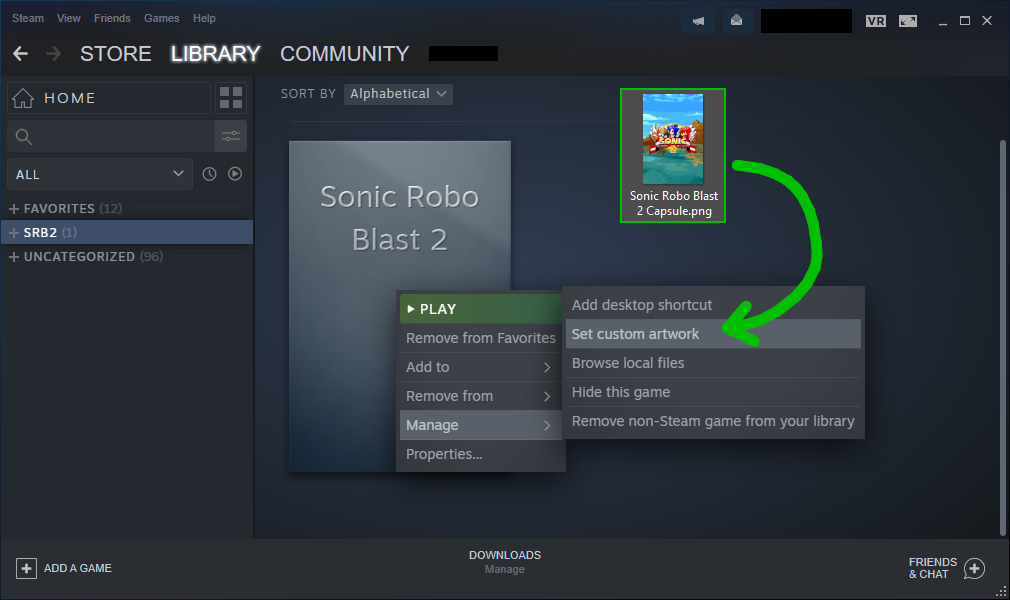Go forward with the right arrow
1010x600 pixels.
(53, 53)
